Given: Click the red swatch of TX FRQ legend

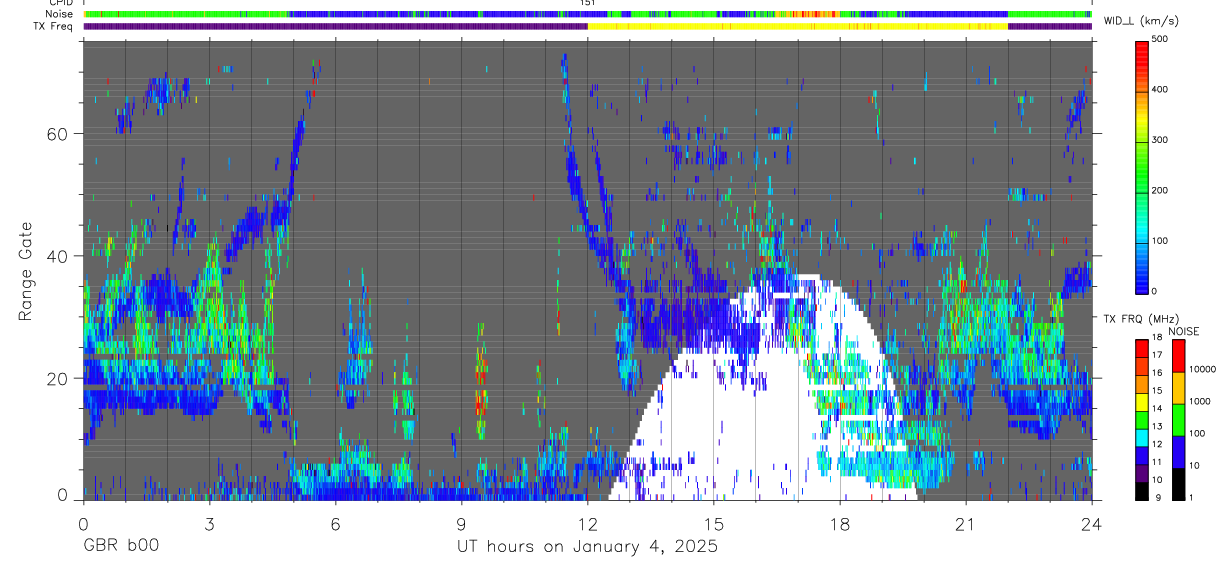Looking at the screenshot, I should pos(1142,348).
